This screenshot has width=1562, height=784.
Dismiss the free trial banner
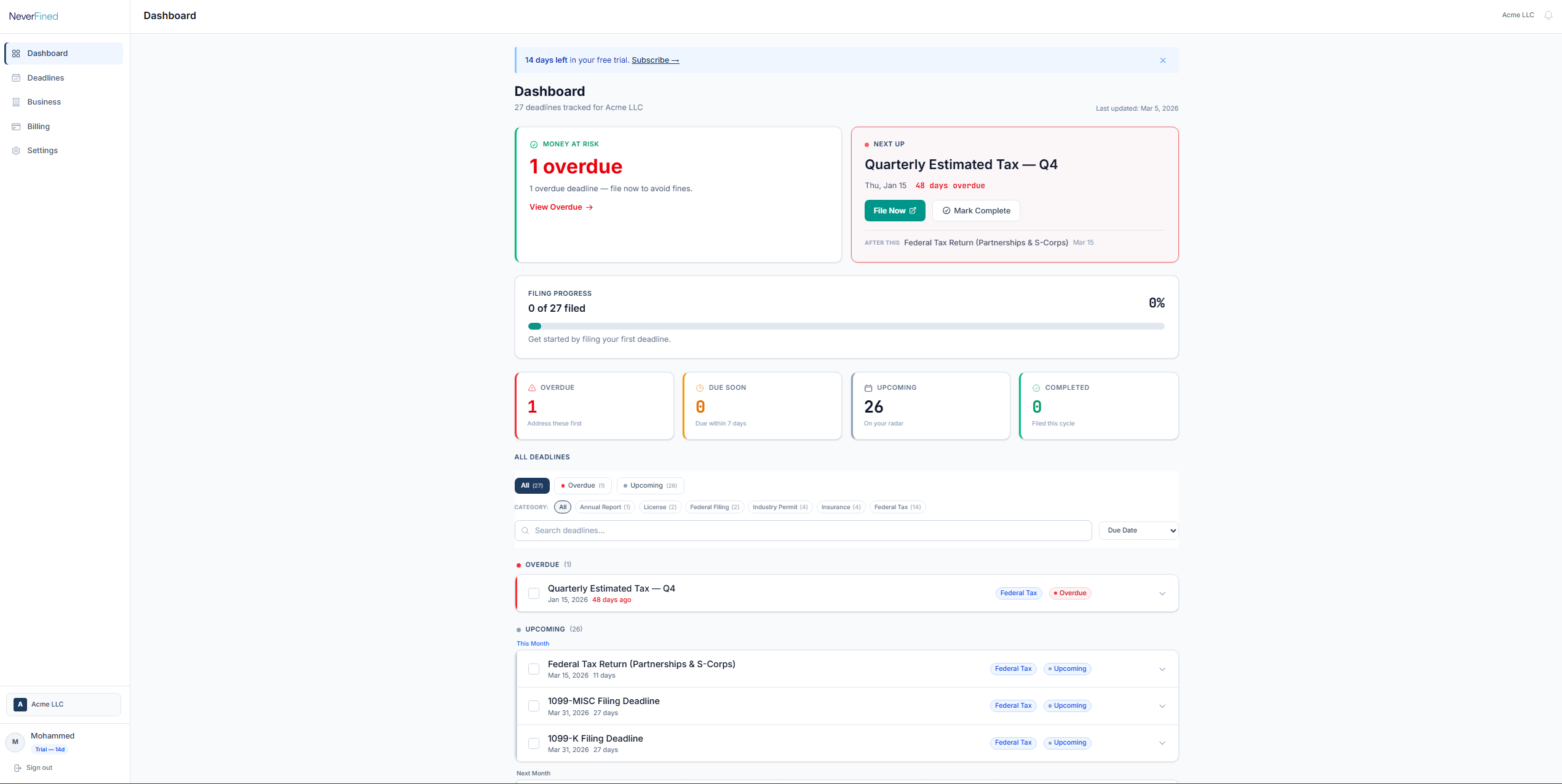(x=1162, y=60)
